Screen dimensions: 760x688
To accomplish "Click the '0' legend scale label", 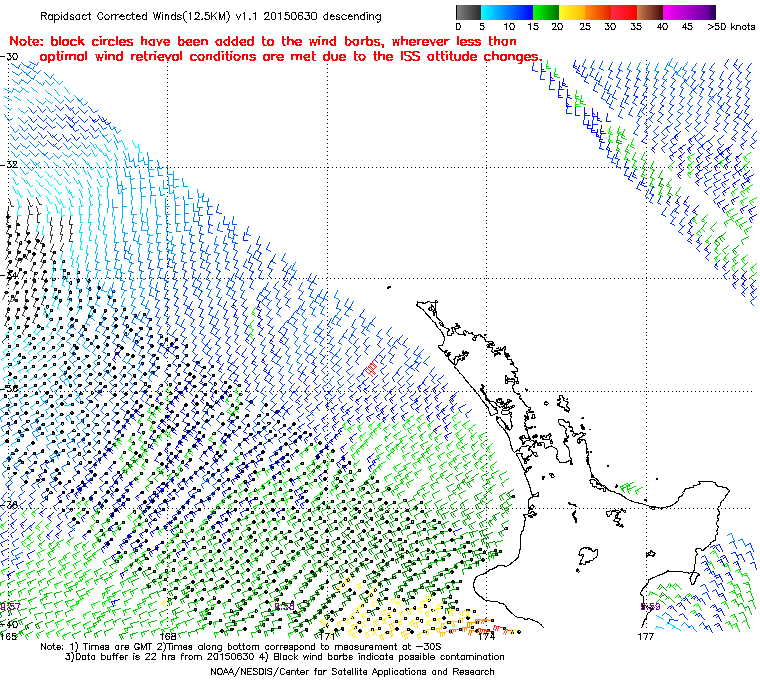I will tap(459, 27).
